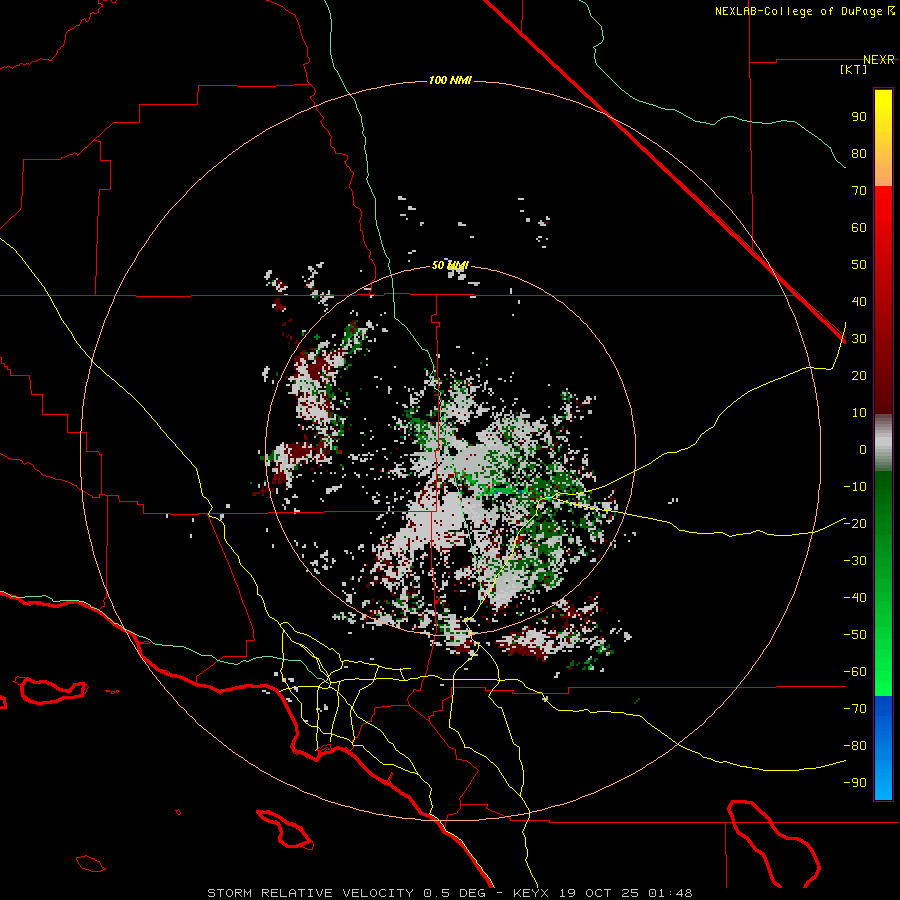Click the 100 NMI range ring label

coord(450,80)
